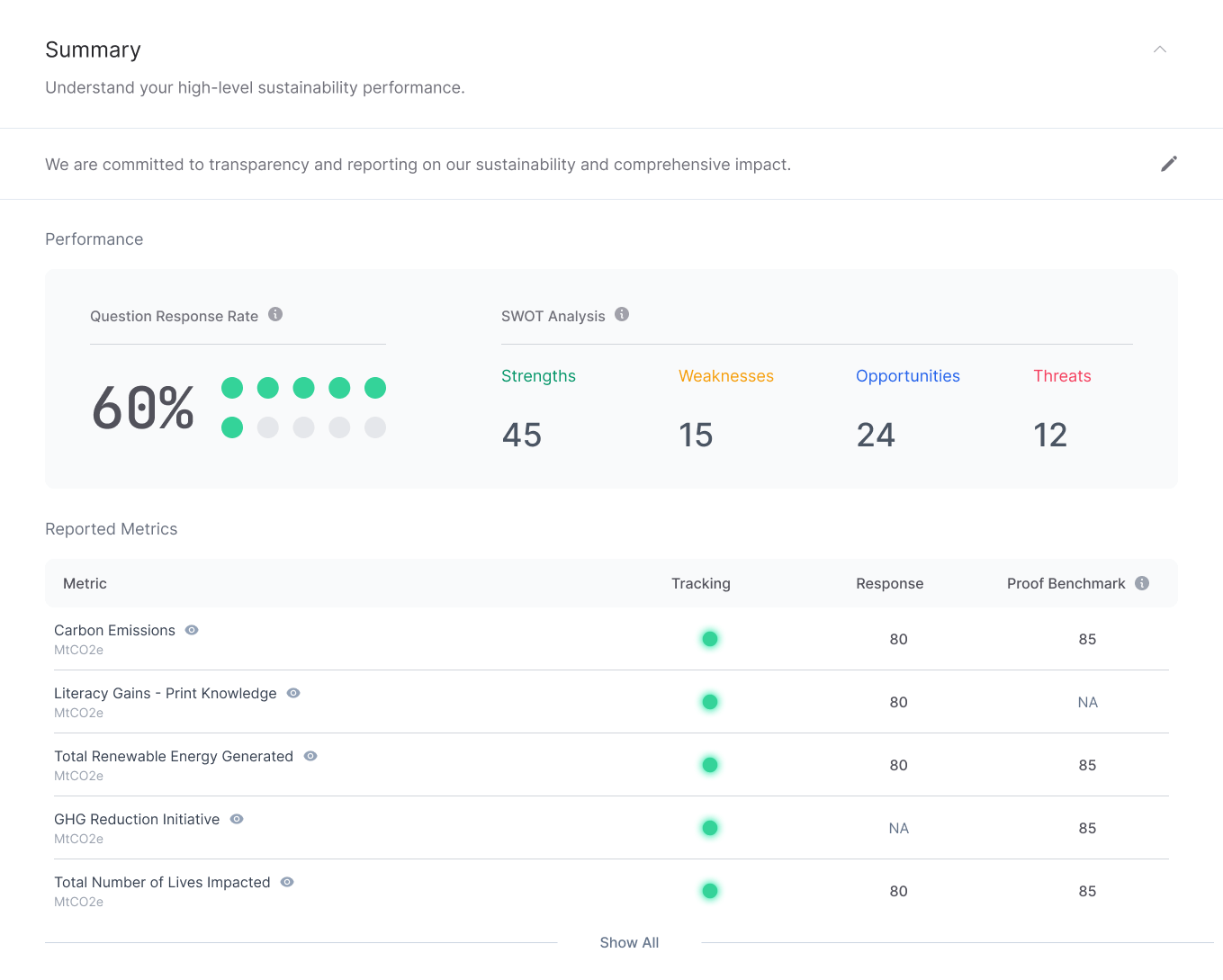Click GHG Reduction Initiative tracking status dot
This screenshot has width=1223, height=980.
pos(710,828)
